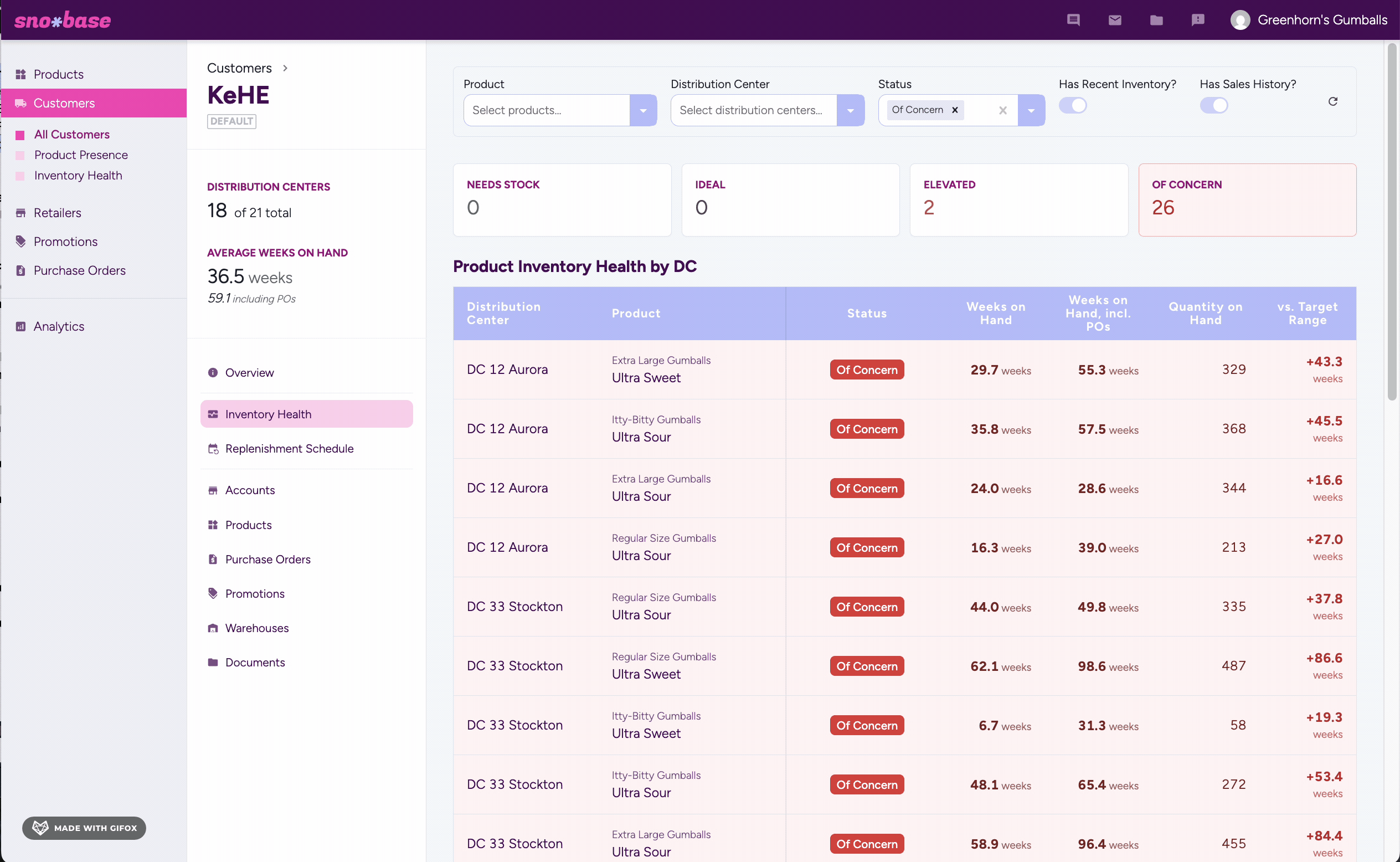
Task: Expand the Product dropdown arrow
Action: [643, 110]
